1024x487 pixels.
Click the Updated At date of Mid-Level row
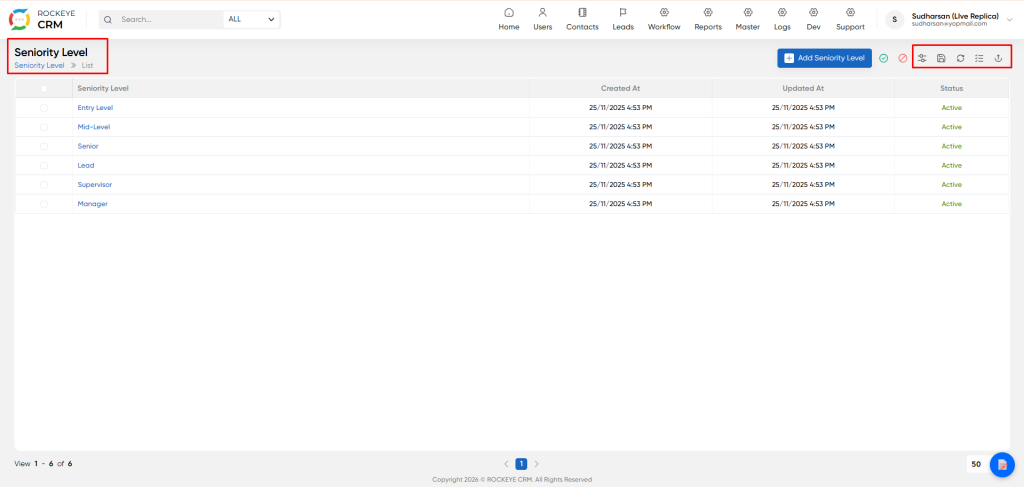[x=803, y=127]
